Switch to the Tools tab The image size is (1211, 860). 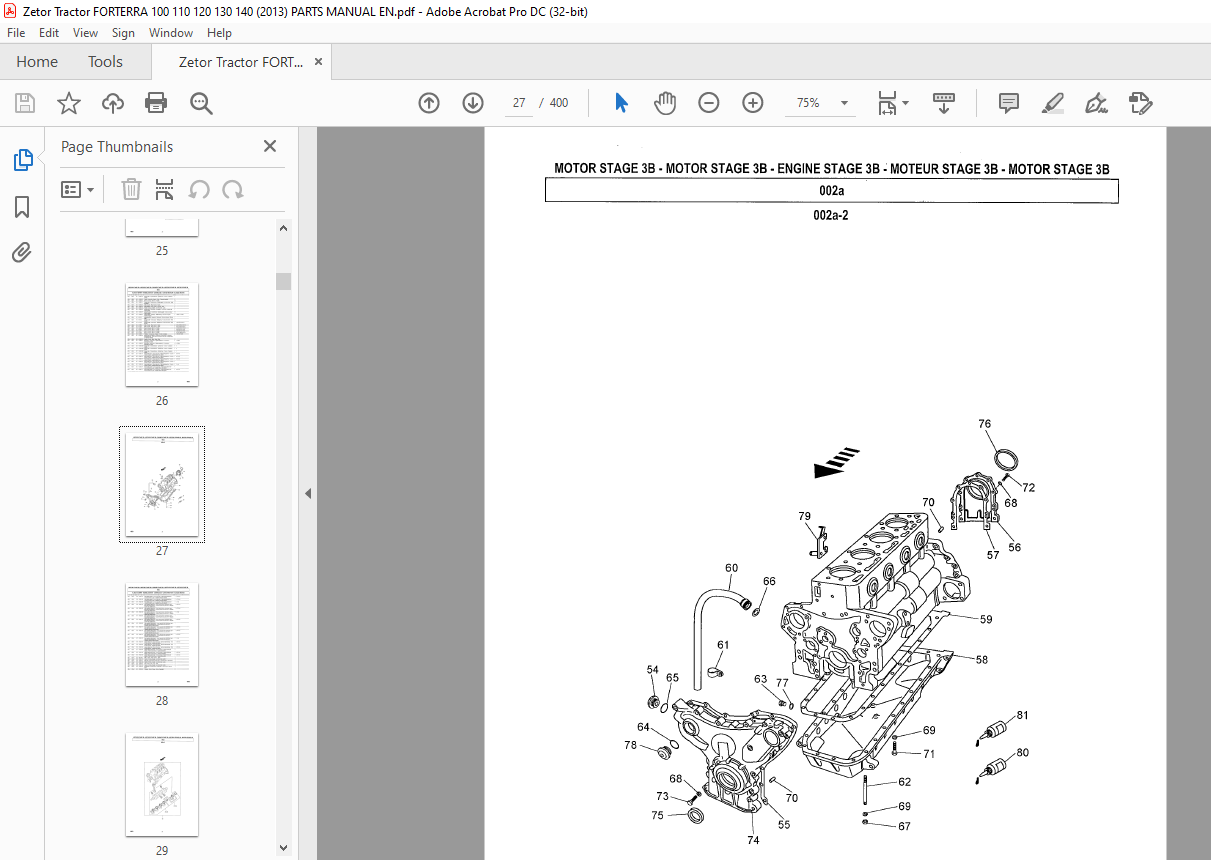(x=105, y=62)
